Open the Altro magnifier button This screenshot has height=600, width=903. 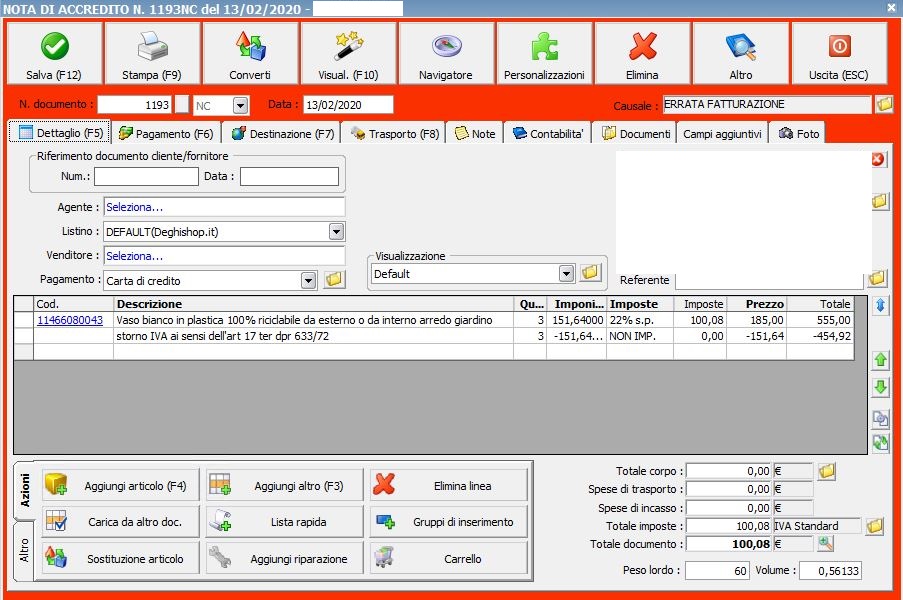(x=741, y=54)
